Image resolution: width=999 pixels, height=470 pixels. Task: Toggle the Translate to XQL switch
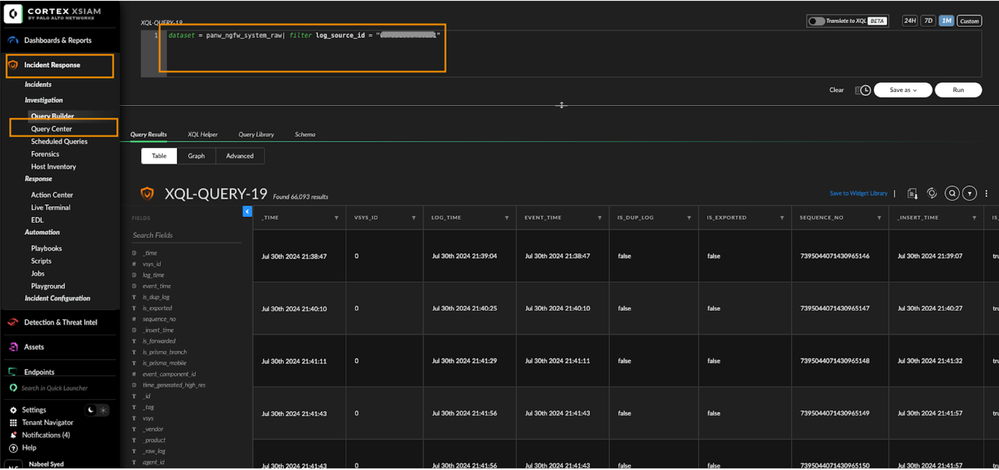[x=817, y=20]
